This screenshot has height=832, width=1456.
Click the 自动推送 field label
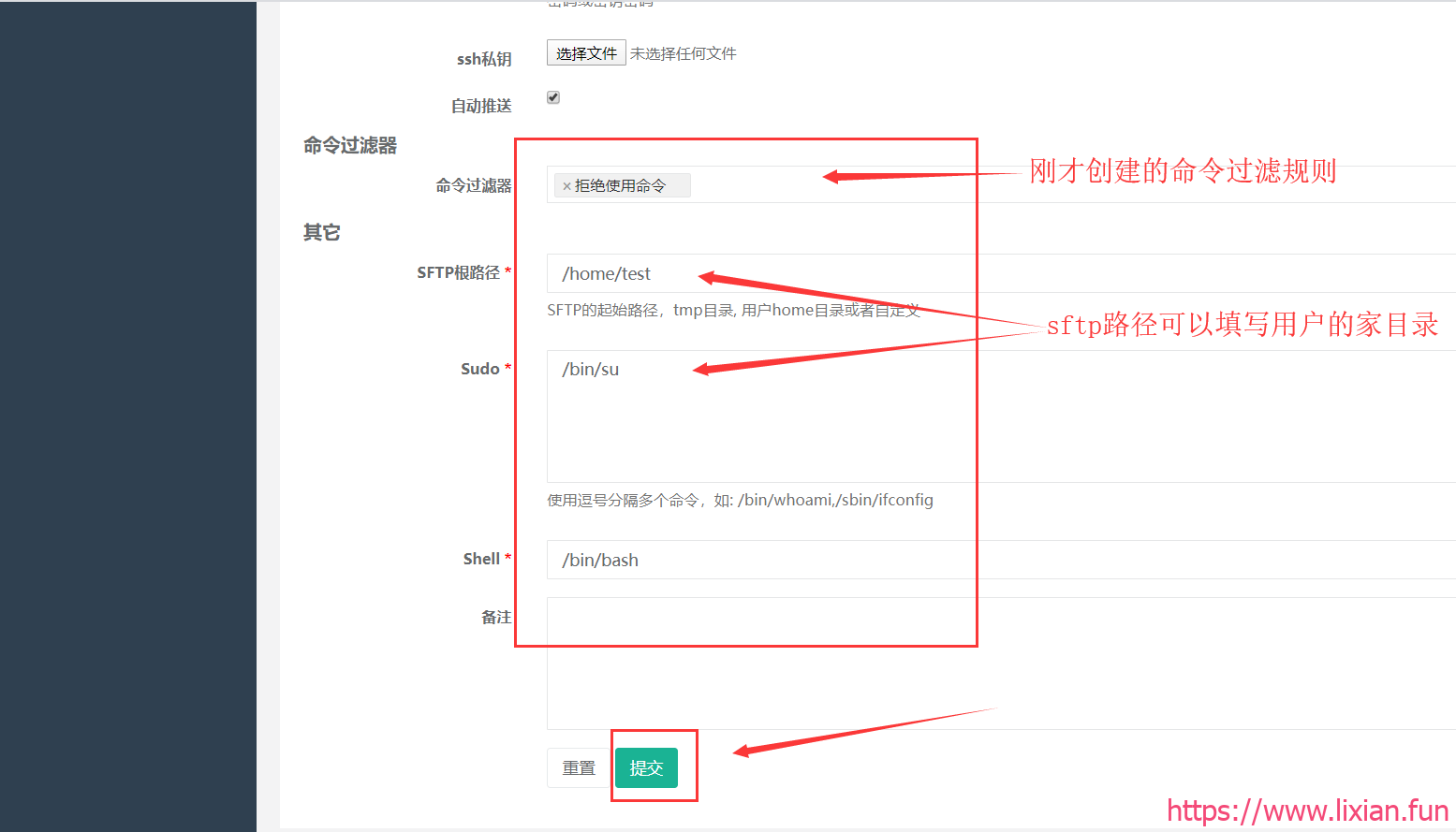pos(481,106)
